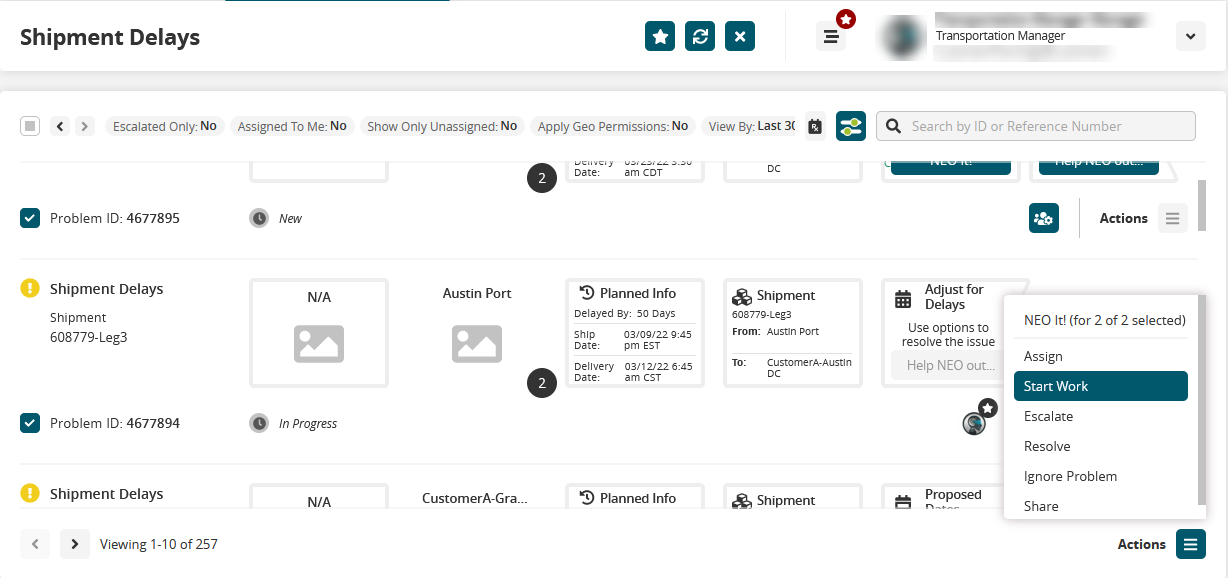The image size is (1228, 578).
Task: Click the Viewing 1-10 of 257 text
Action: point(159,545)
